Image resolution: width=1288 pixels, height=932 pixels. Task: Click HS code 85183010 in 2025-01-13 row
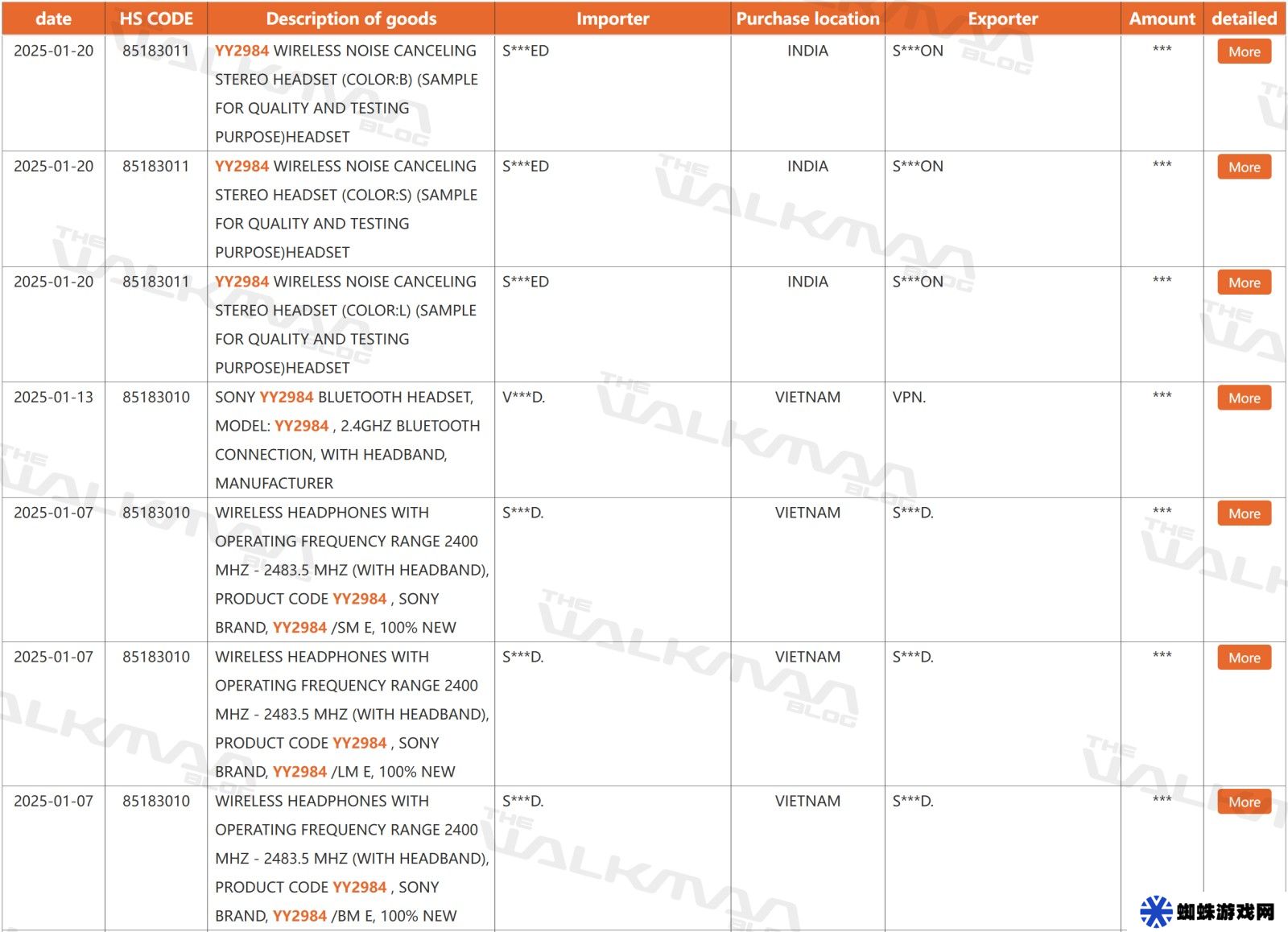(x=156, y=397)
